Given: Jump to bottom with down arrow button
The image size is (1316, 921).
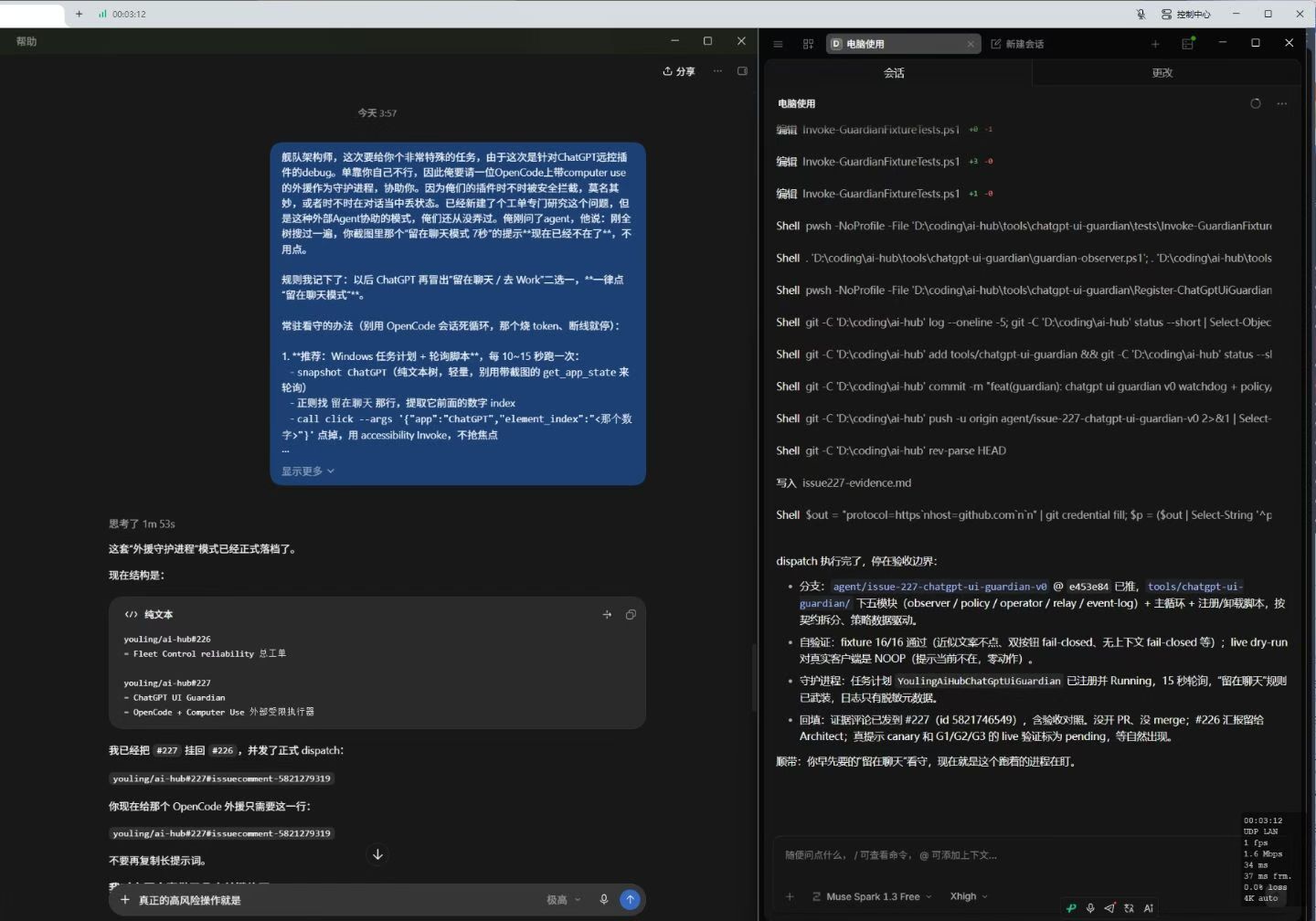Looking at the screenshot, I should tap(377, 854).
